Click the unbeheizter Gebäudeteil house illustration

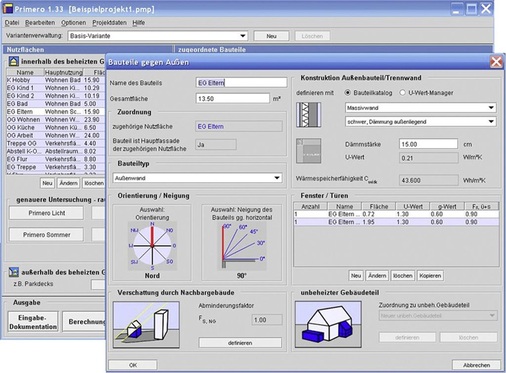(x=328, y=324)
